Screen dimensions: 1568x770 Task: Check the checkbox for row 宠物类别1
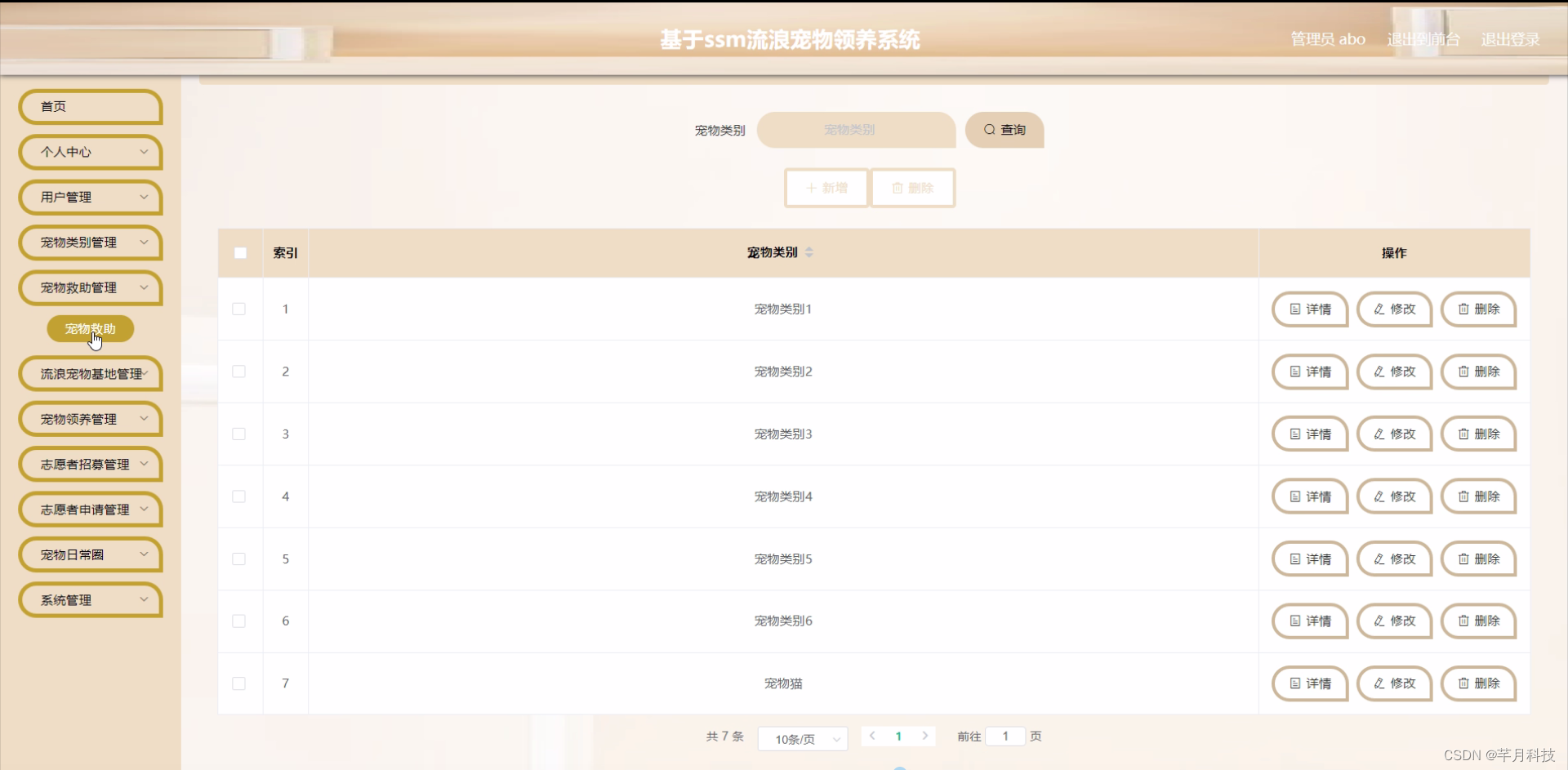[238, 309]
